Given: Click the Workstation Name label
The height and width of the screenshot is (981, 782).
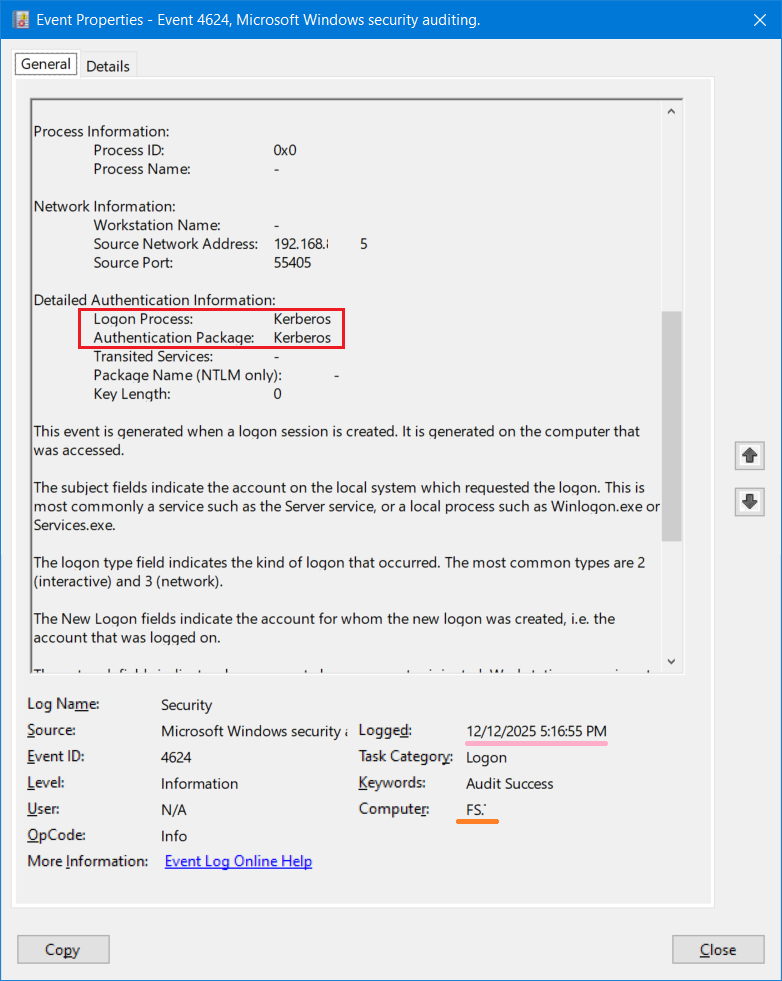Looking at the screenshot, I should [x=157, y=225].
